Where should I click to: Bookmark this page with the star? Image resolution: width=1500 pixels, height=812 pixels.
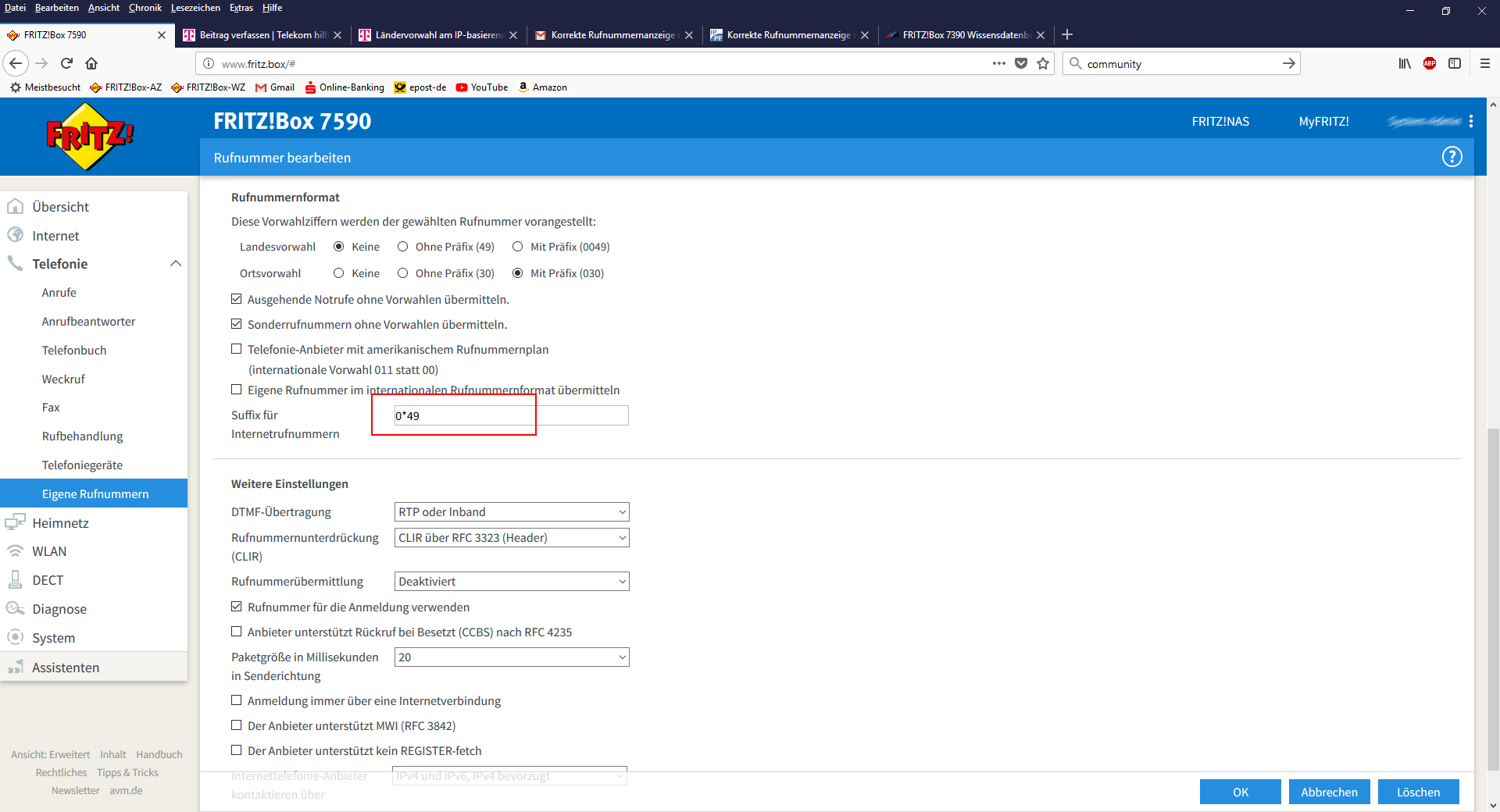pos(1043,63)
